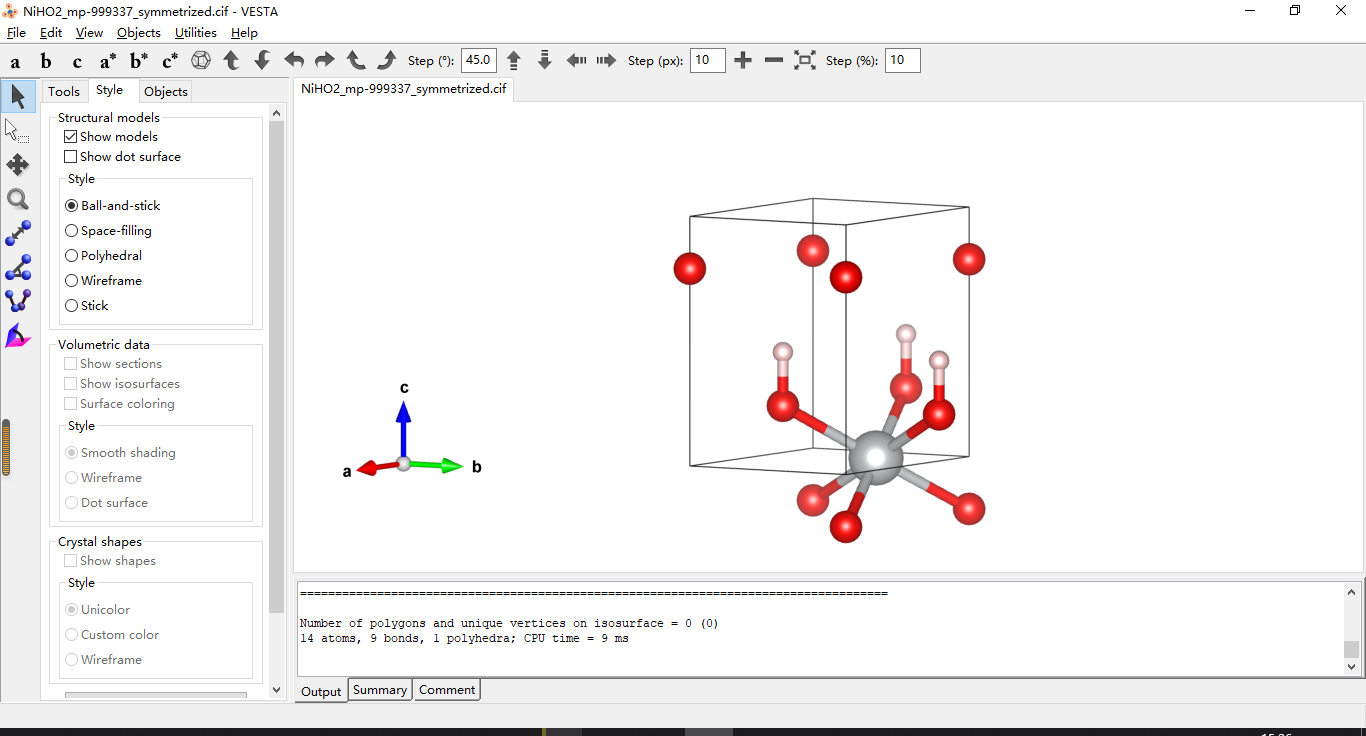
Task: Select the Interfacial angle tool
Action: (18, 336)
